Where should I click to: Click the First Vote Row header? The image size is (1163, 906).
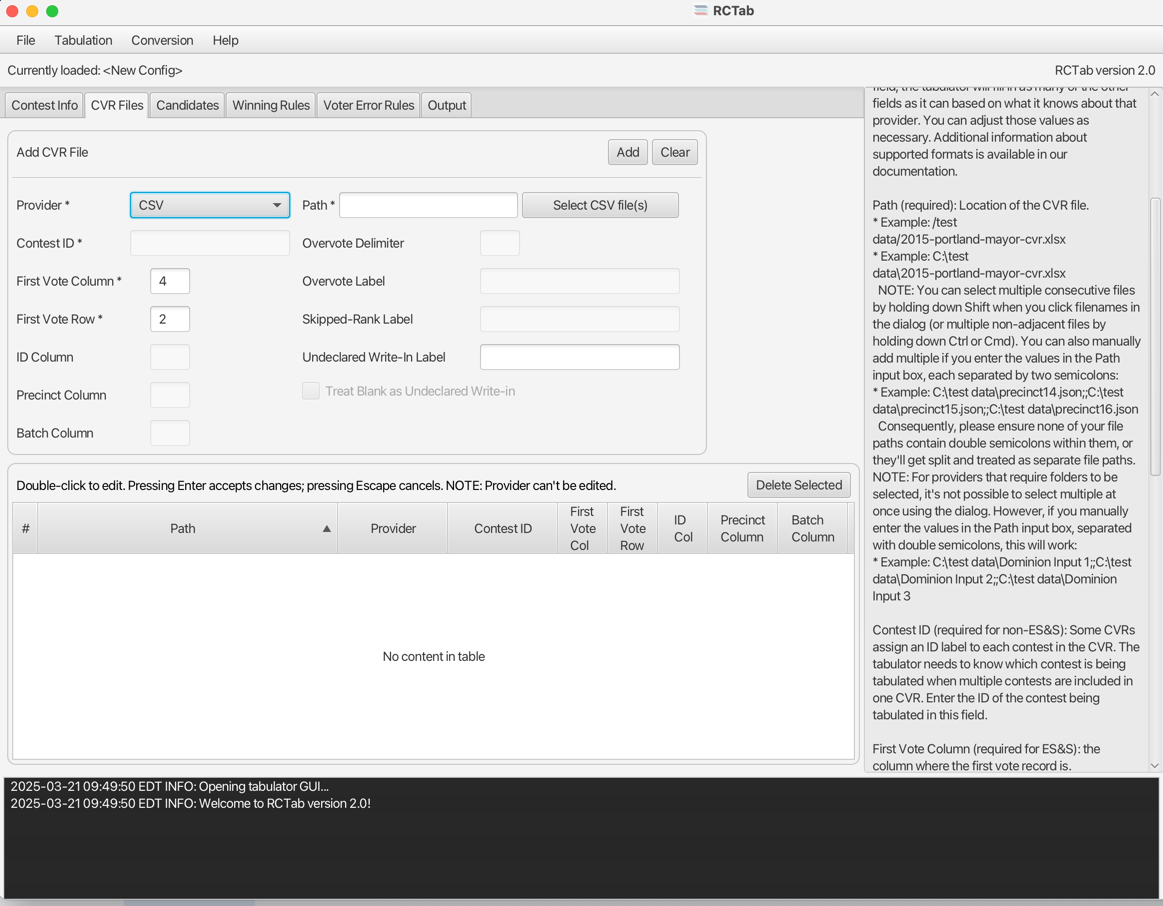[x=632, y=529]
